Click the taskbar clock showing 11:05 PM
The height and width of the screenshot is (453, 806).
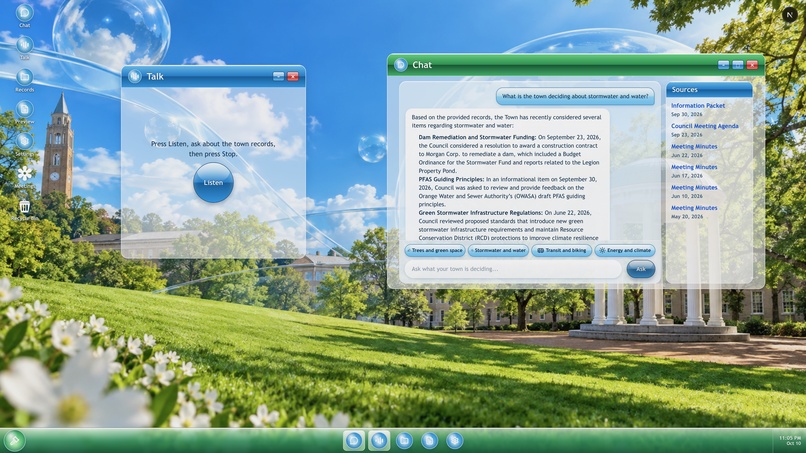point(790,440)
